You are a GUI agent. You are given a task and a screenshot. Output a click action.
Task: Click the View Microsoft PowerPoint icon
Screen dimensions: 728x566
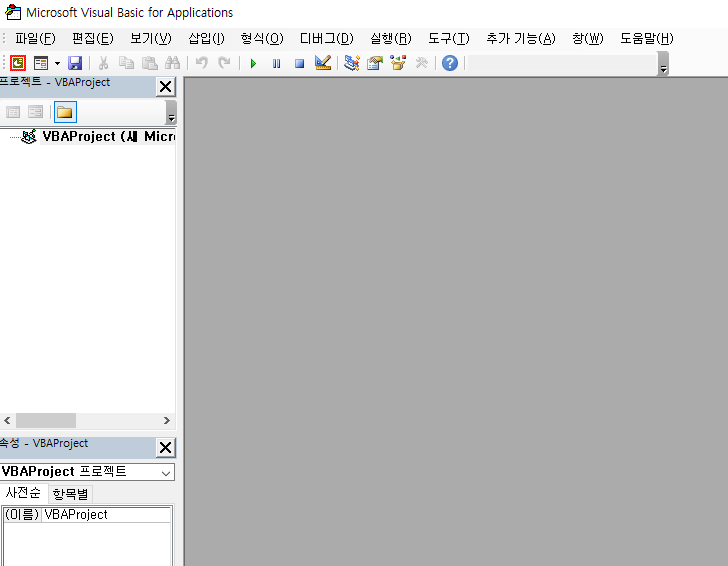[x=18, y=63]
